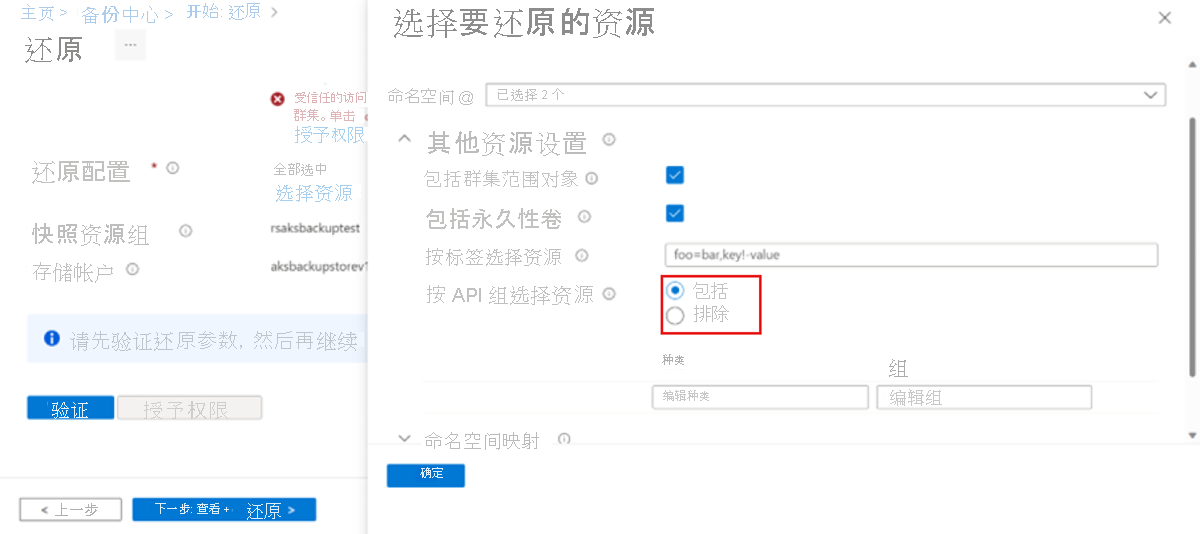The width and height of the screenshot is (1200, 534).
Task: Open the ellipsis menu next to 还原
Action: 130,44
